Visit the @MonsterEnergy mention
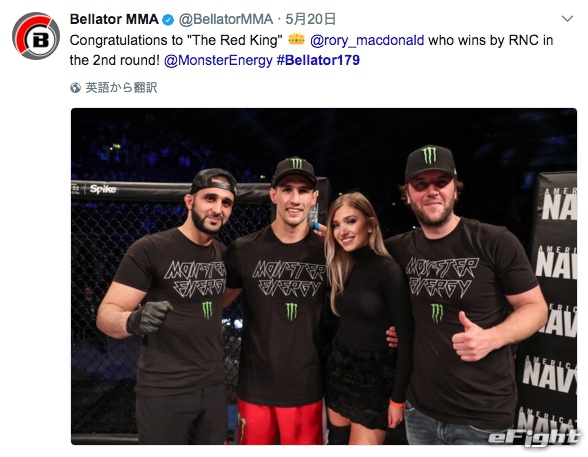 tap(218, 60)
